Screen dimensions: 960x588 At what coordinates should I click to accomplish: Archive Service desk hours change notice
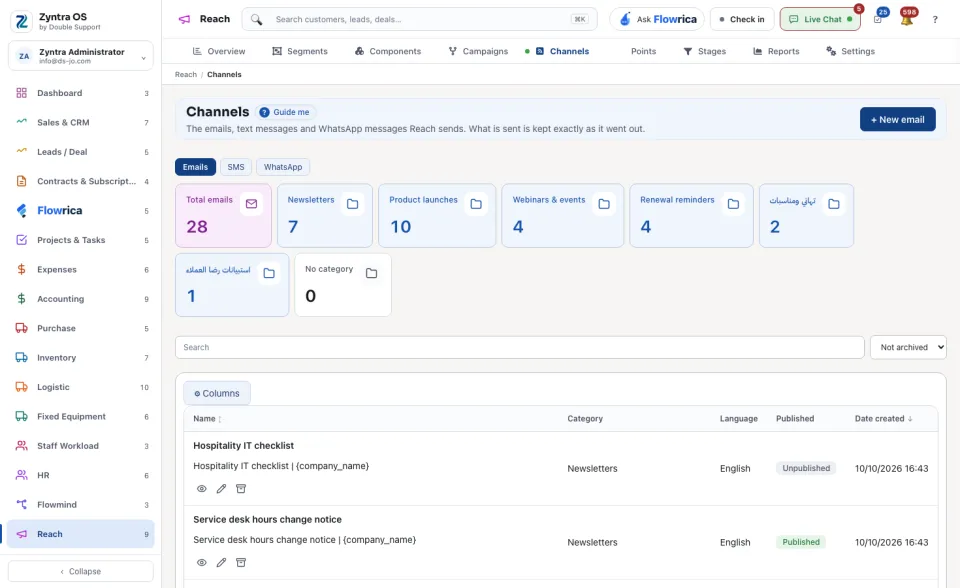[x=241, y=562]
